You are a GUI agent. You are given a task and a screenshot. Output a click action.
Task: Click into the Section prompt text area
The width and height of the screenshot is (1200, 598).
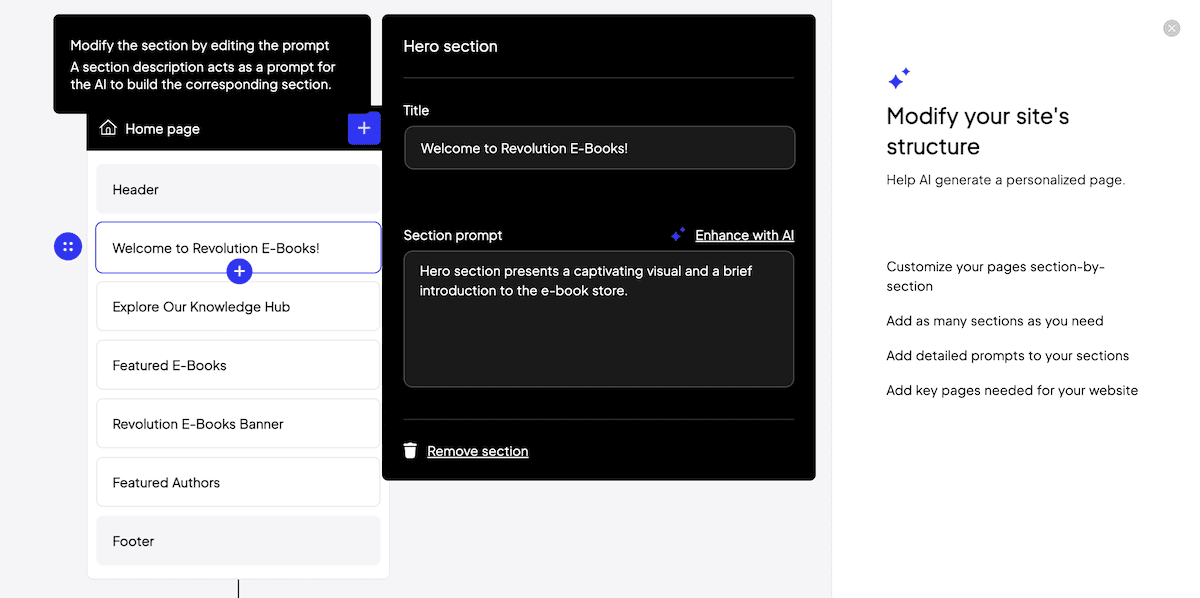599,319
